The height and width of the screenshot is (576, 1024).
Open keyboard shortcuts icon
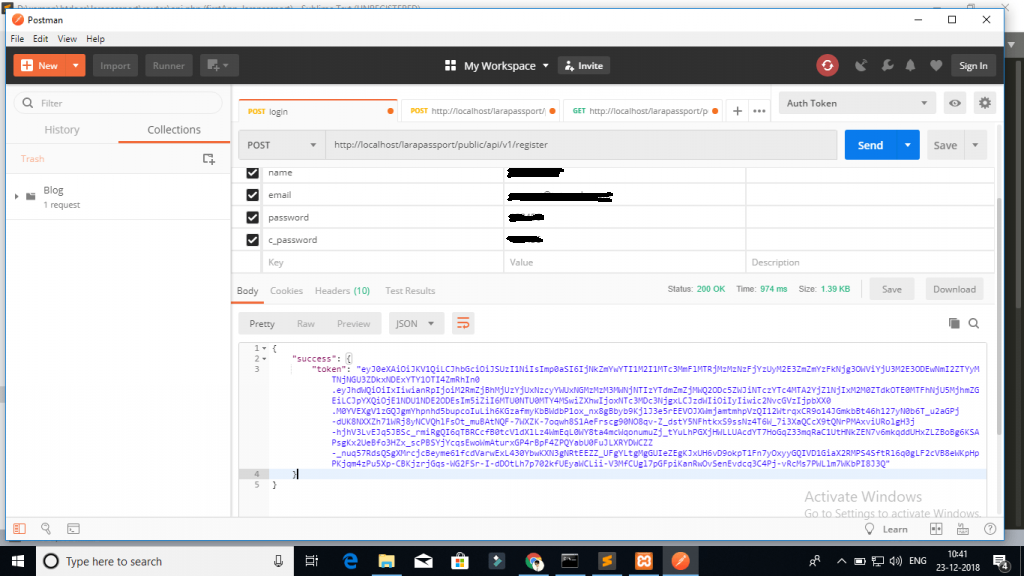pyautogui.click(x=963, y=529)
